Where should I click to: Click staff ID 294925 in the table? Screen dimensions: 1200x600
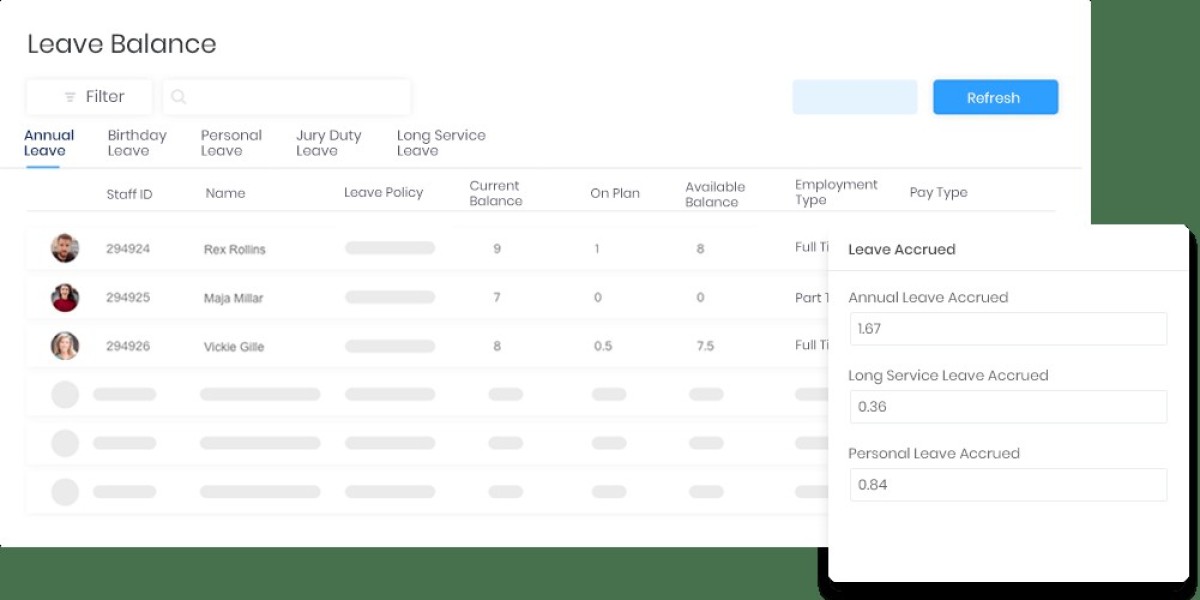(128, 298)
